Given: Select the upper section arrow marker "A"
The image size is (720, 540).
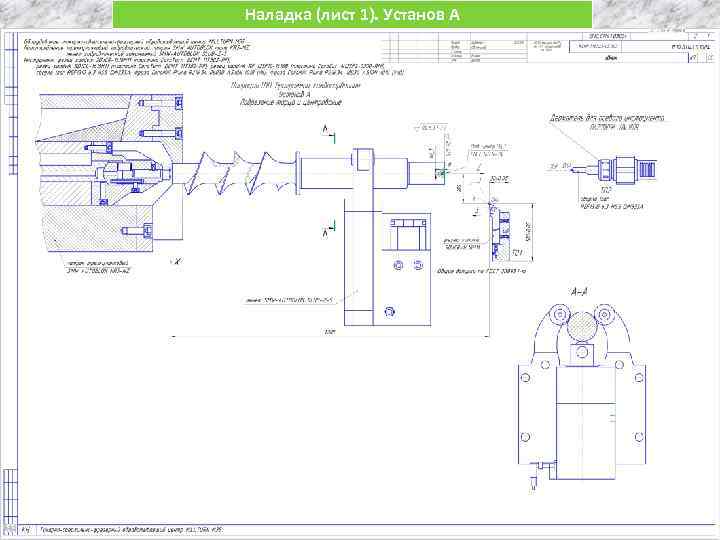Looking at the screenshot, I should 329,132.
